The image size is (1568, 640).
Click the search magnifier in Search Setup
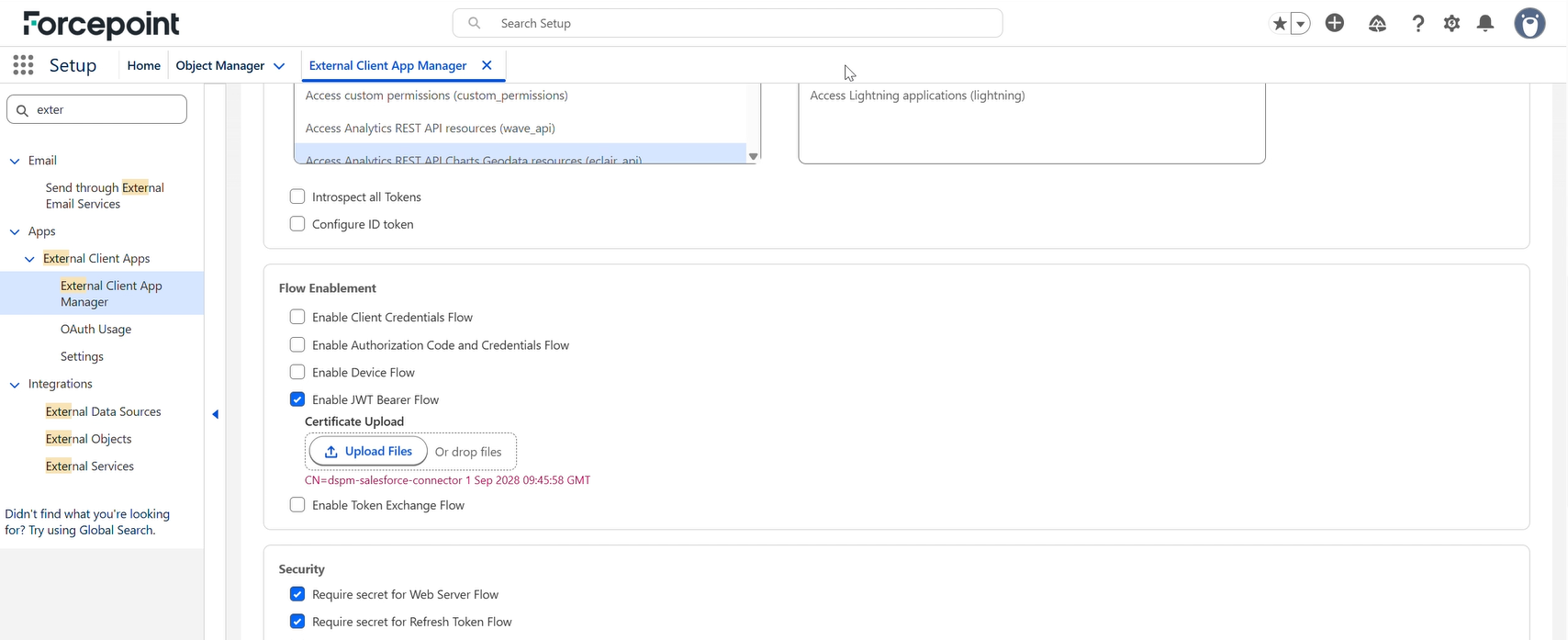pyautogui.click(x=475, y=23)
